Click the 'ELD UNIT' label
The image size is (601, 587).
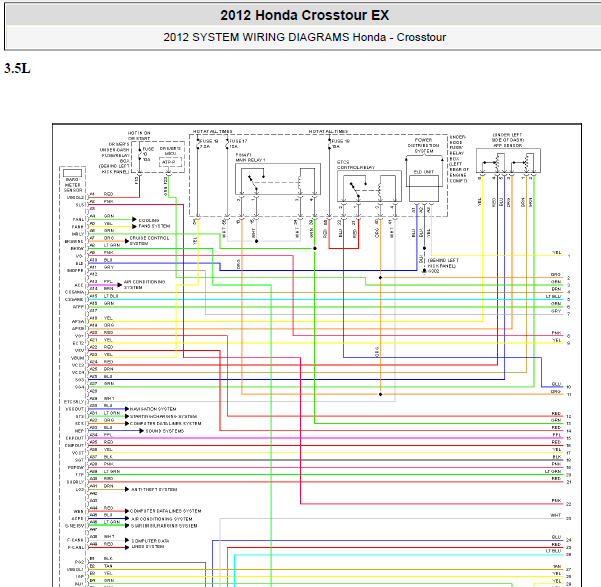(424, 172)
